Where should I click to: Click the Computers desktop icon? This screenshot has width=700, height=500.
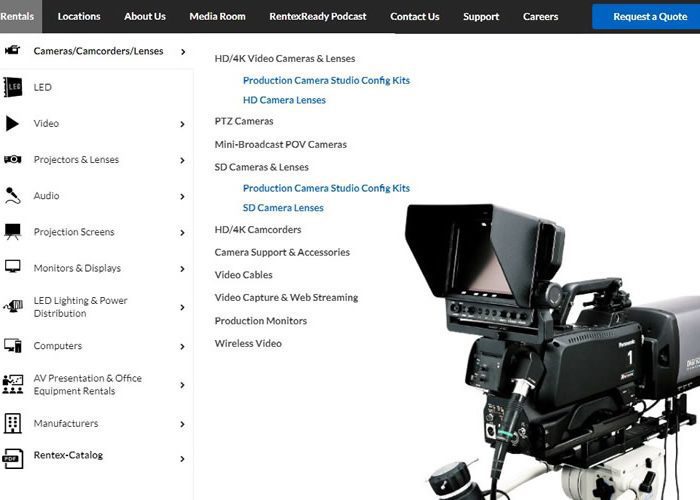point(12,346)
